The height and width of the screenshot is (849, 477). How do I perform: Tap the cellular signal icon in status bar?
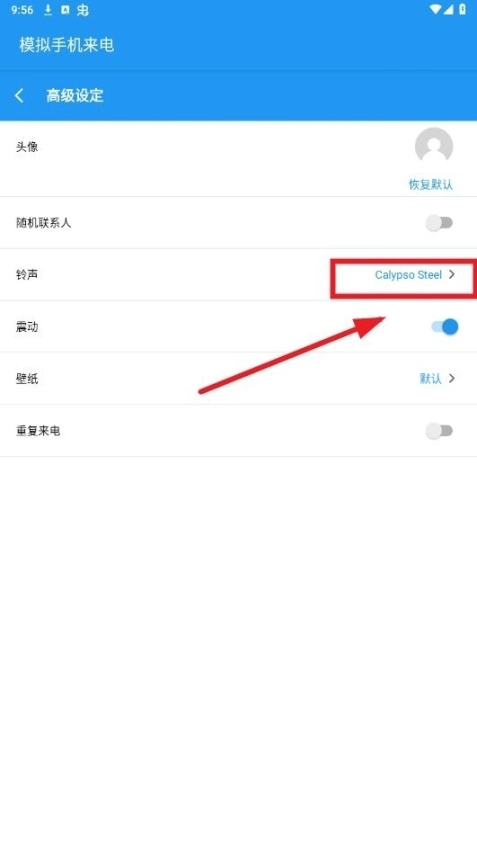coord(448,10)
